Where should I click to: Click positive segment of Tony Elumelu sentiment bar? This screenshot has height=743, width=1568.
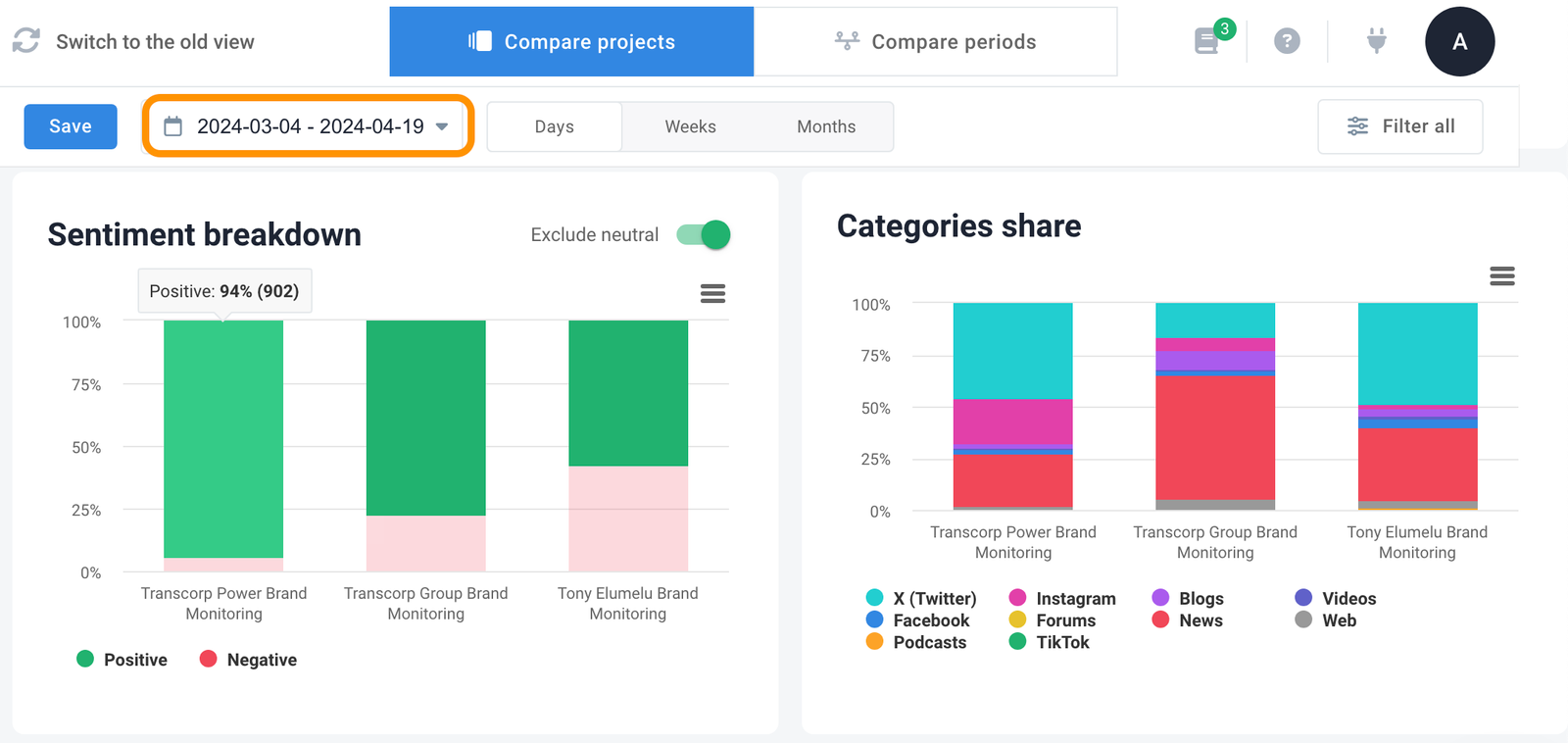[628, 393]
